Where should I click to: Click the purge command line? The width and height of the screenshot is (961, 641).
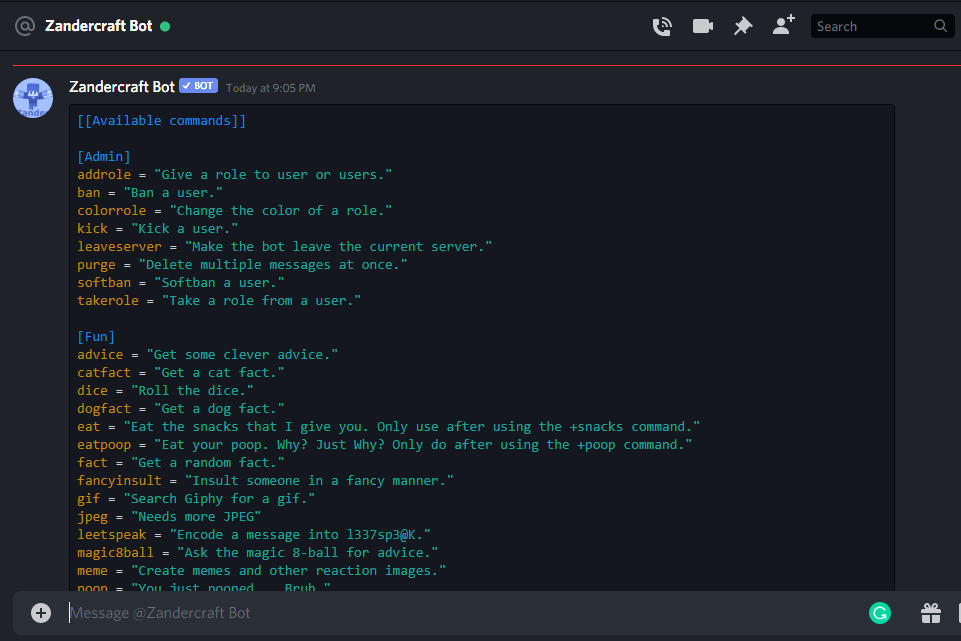pos(242,265)
